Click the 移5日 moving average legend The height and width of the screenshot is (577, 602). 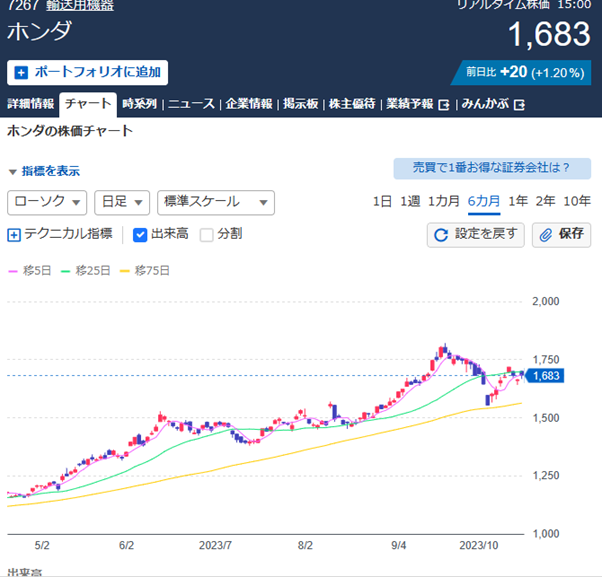click(x=30, y=271)
